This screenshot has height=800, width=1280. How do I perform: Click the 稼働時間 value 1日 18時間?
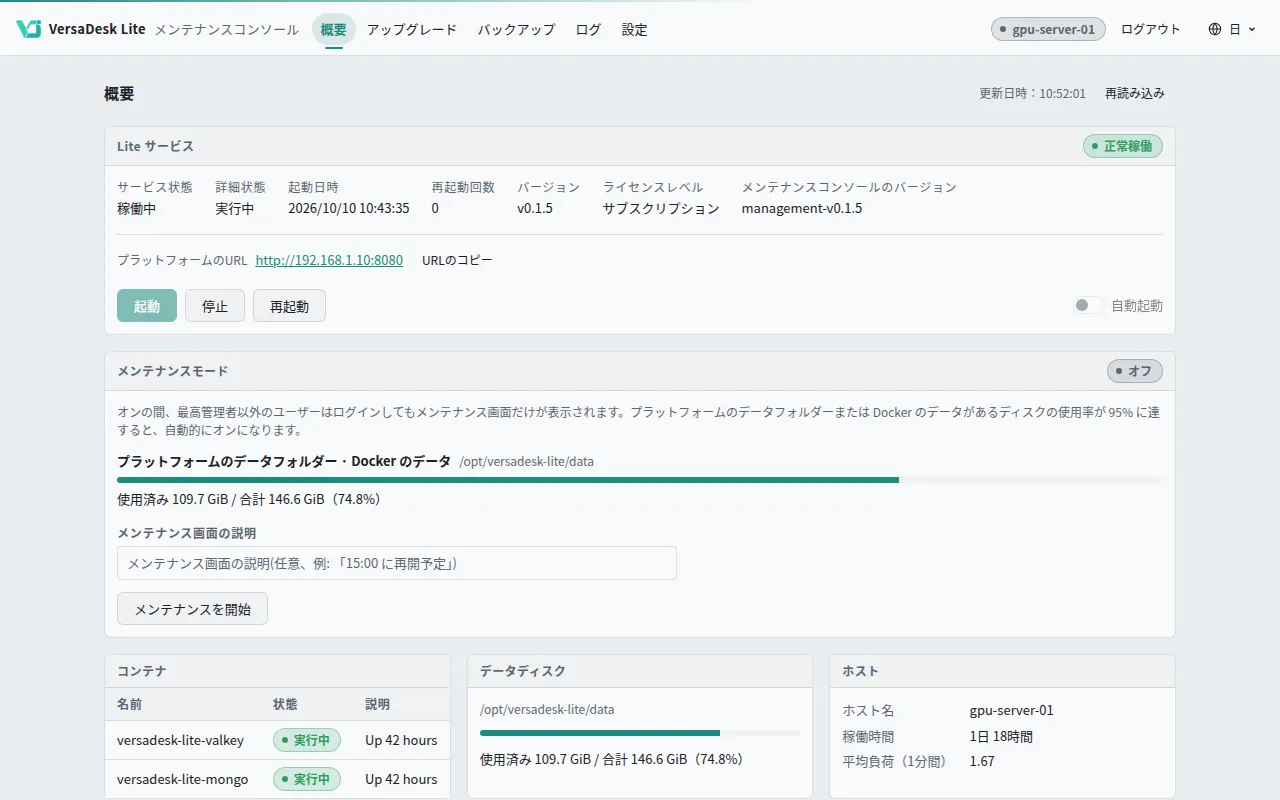tap(1001, 737)
